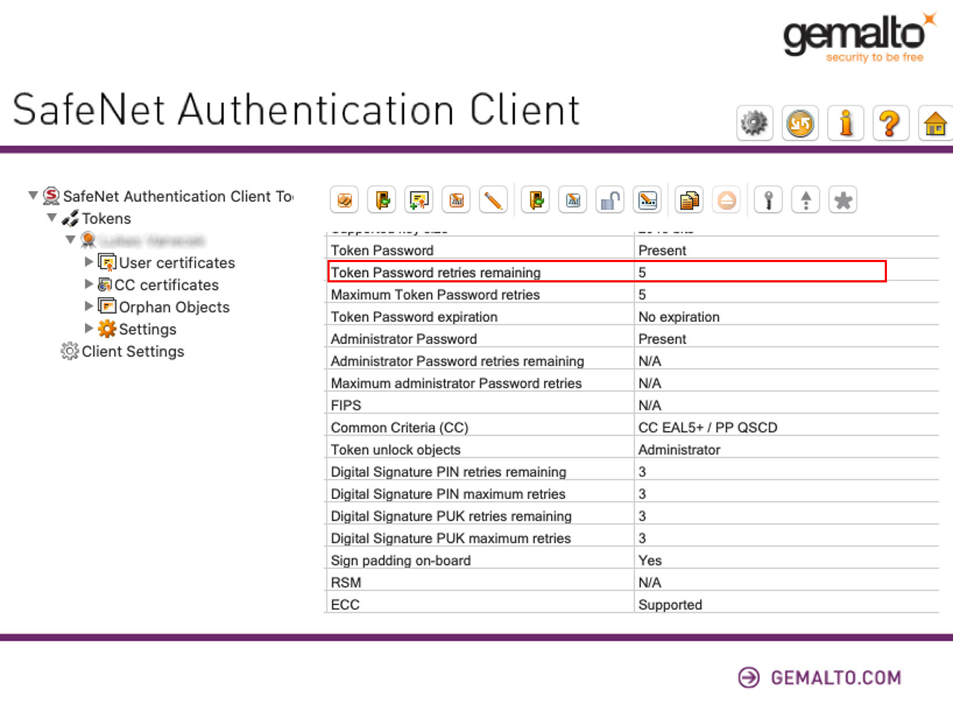This screenshot has width=953, height=711.
Task: Click the gemalto logo
Action: pyautogui.click(x=859, y=37)
